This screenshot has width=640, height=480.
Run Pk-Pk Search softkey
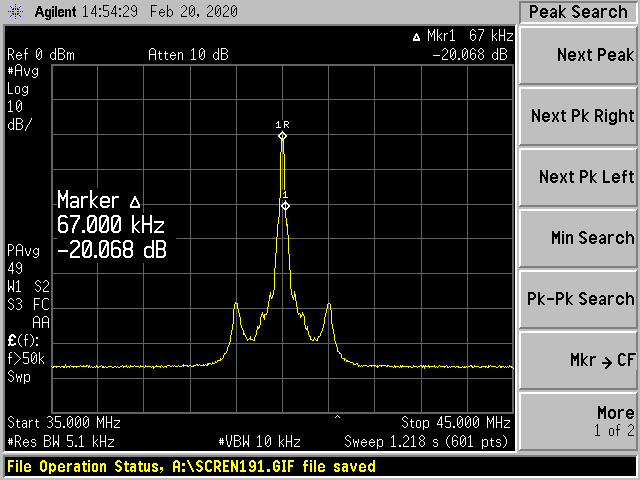(x=580, y=299)
